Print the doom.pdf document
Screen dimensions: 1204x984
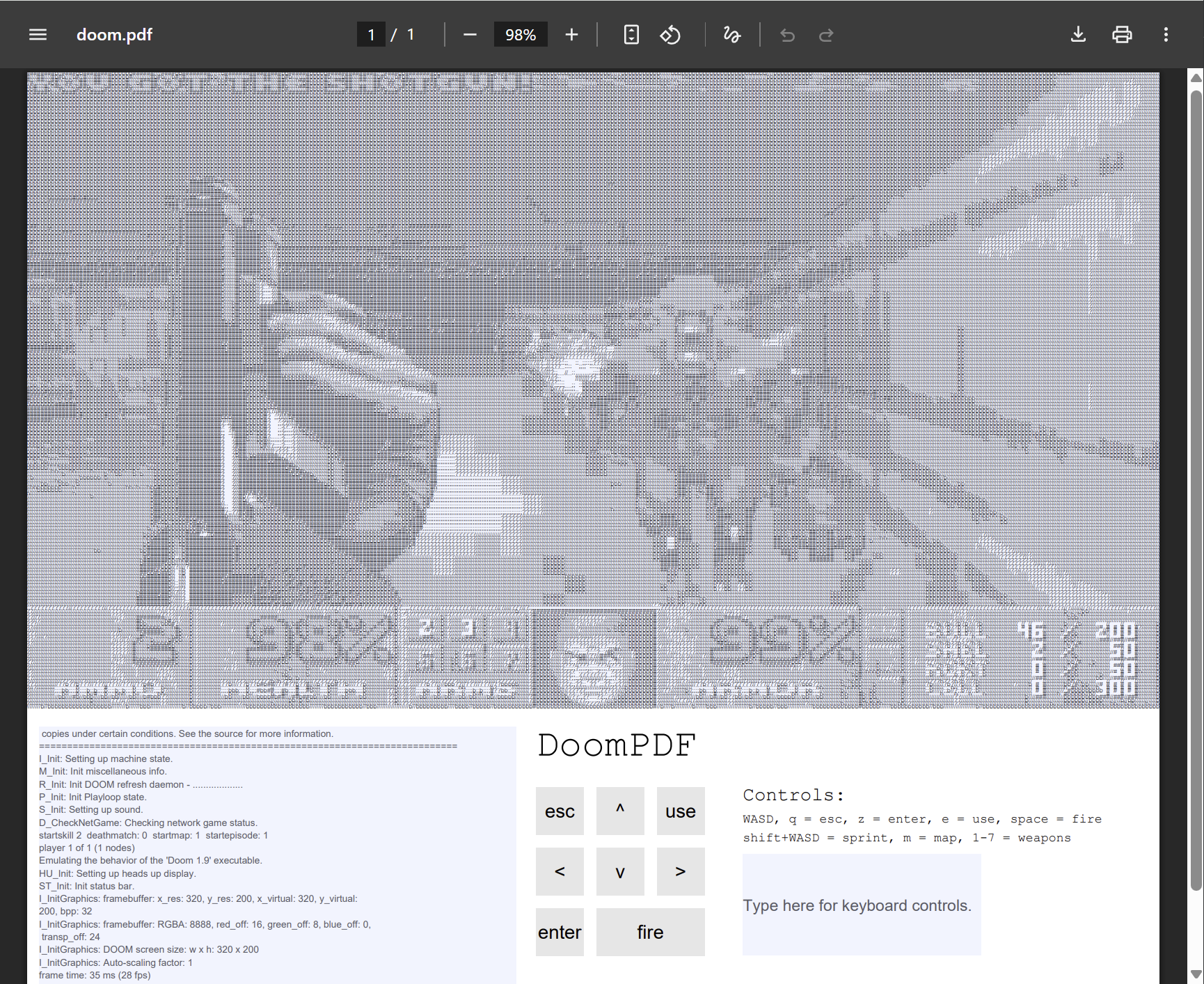pyautogui.click(x=1122, y=34)
